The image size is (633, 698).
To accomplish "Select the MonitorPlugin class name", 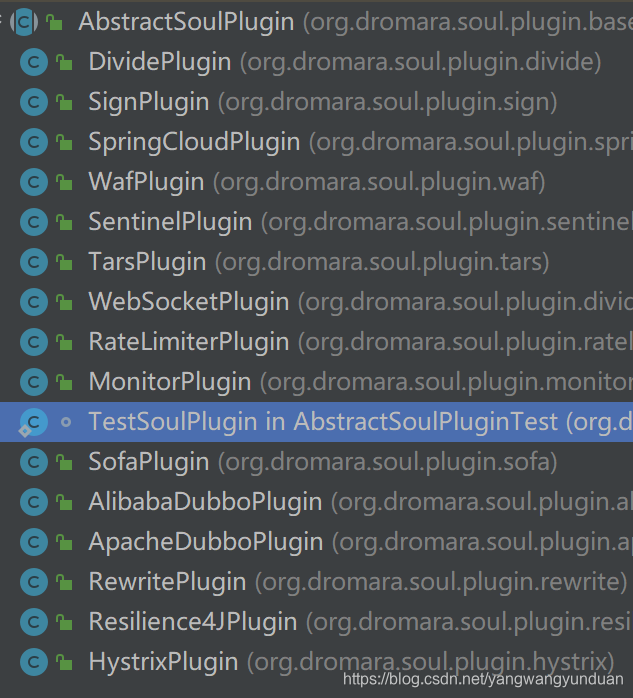I will pyautogui.click(x=170, y=382).
